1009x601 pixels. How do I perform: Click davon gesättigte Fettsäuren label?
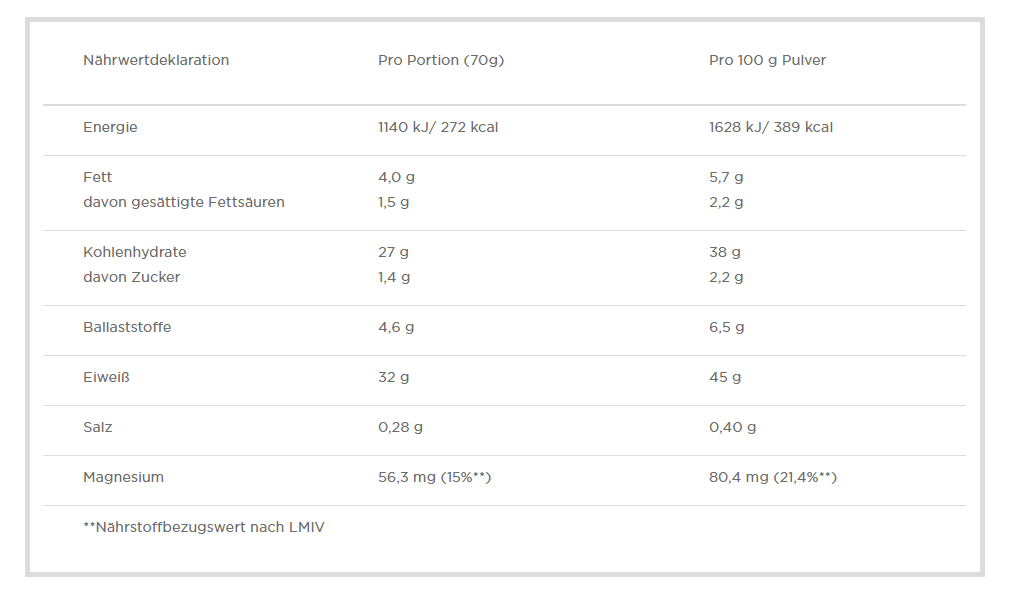183,202
